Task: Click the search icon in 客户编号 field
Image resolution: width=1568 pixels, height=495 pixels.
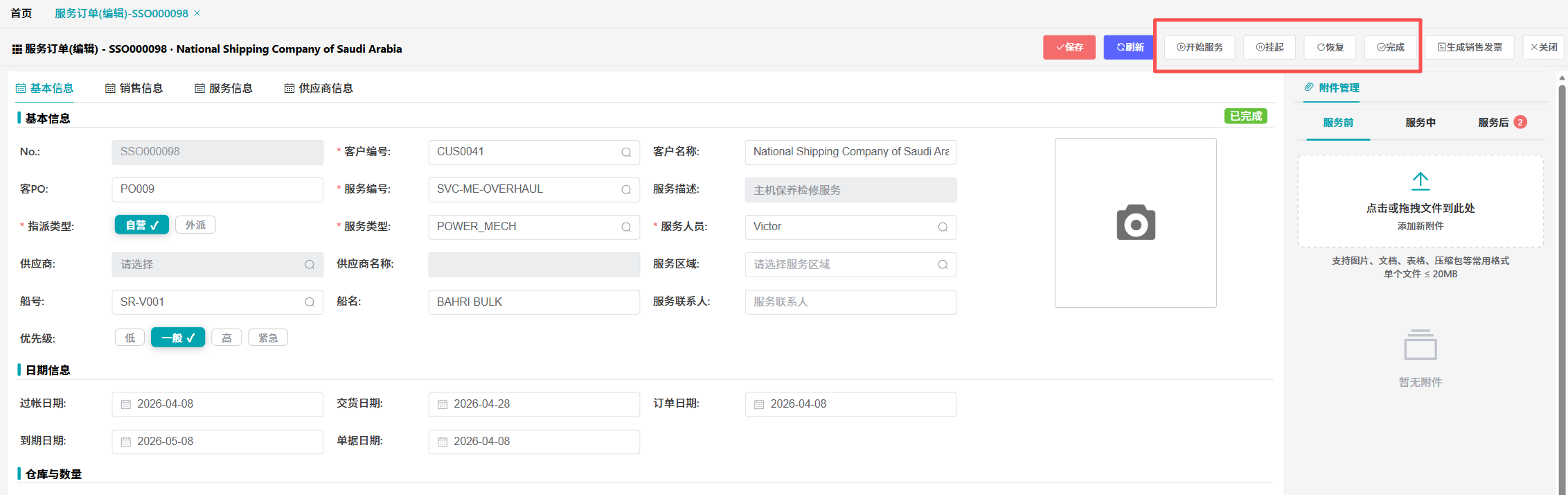Action: pyautogui.click(x=626, y=153)
